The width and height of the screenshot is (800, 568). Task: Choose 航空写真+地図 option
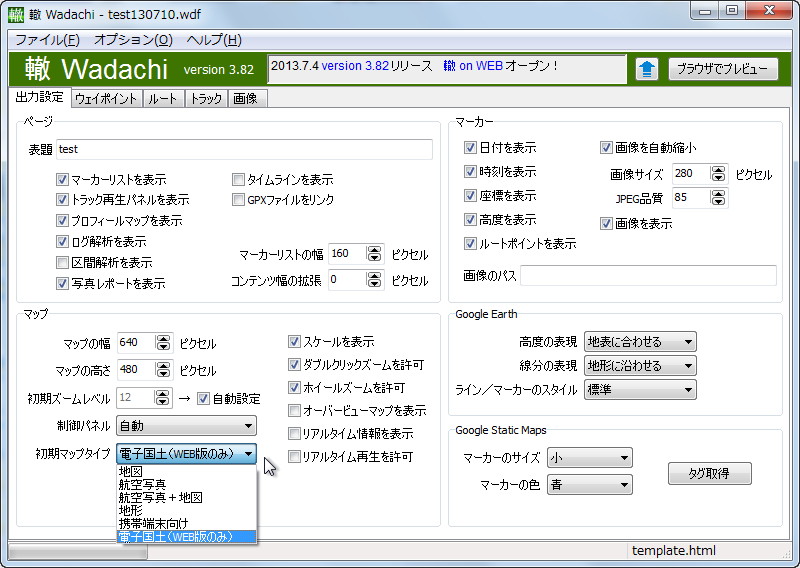[186, 498]
